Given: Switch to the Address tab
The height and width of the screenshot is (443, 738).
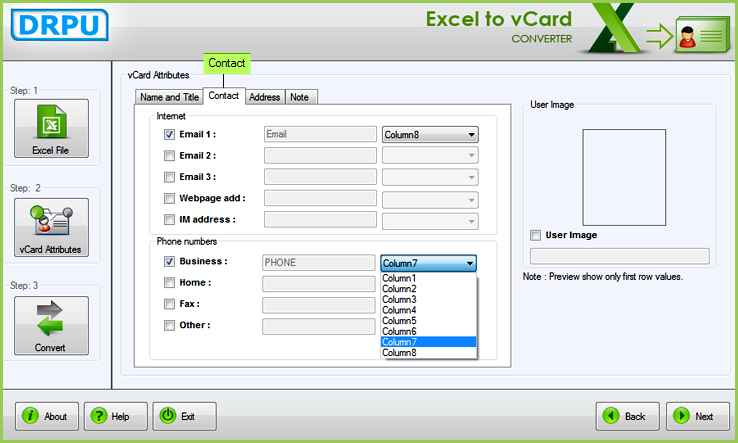Looking at the screenshot, I should click(265, 97).
